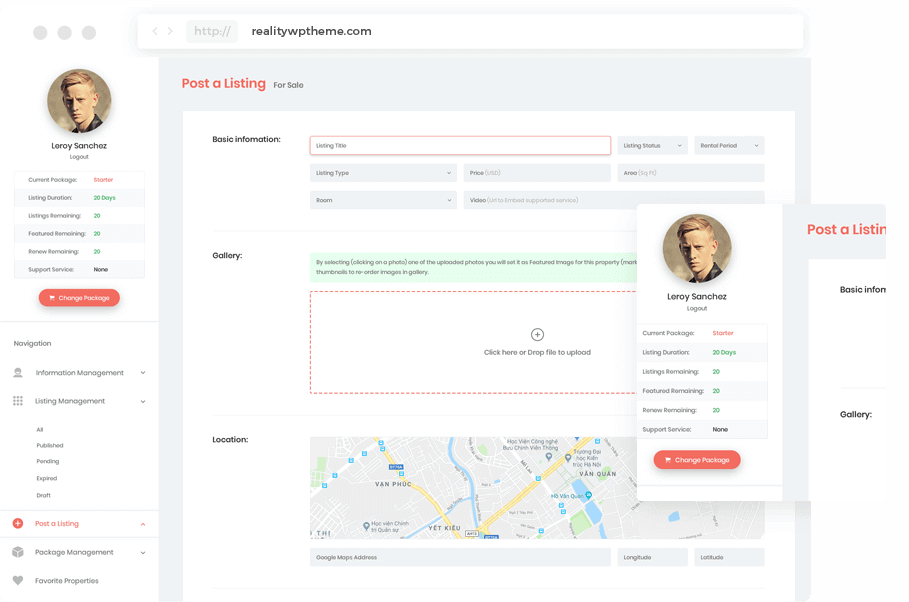This screenshot has width=909, height=602.
Task: Open the Listing Status dropdown
Action: 652,146
